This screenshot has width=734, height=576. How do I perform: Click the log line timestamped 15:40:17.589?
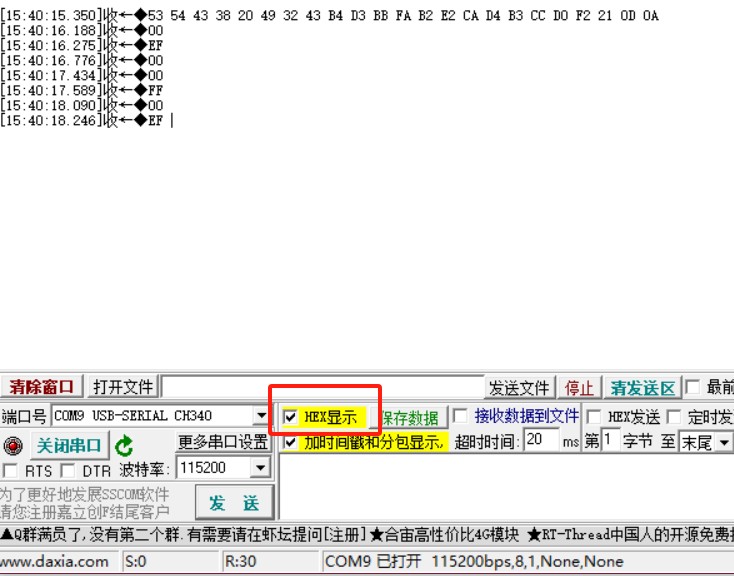click(x=81, y=90)
